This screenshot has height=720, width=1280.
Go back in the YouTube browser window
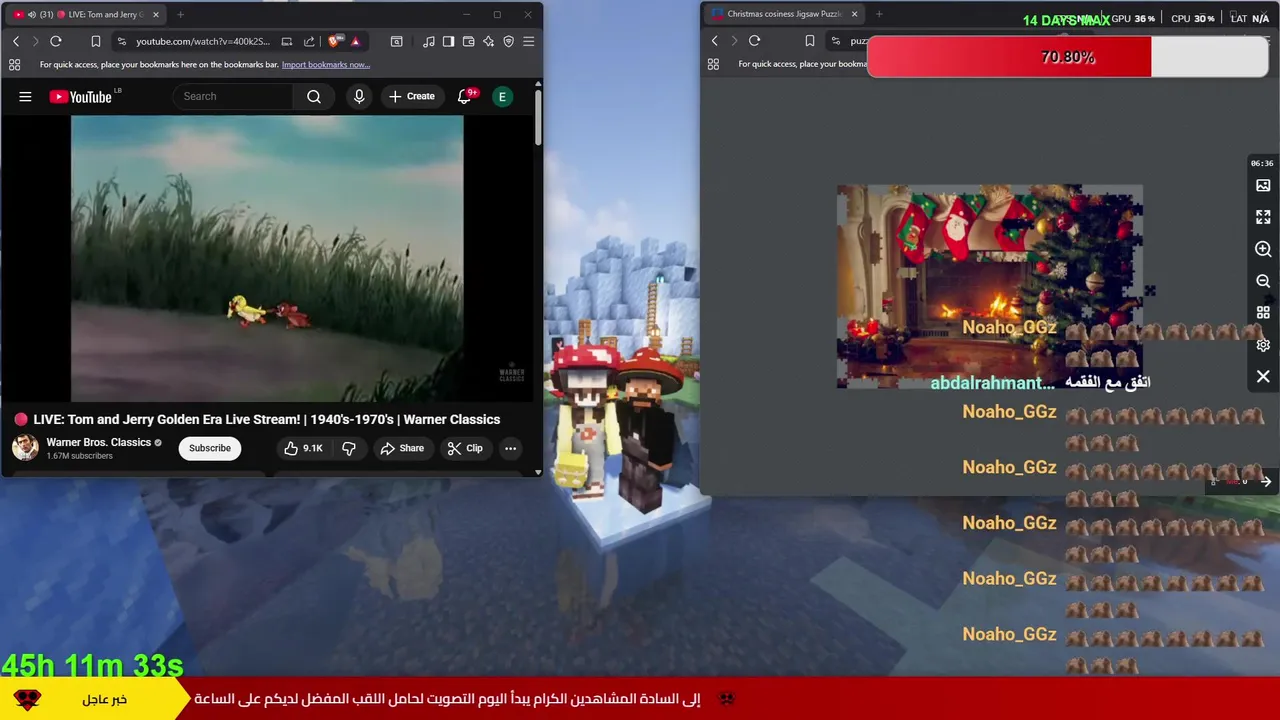click(x=16, y=41)
